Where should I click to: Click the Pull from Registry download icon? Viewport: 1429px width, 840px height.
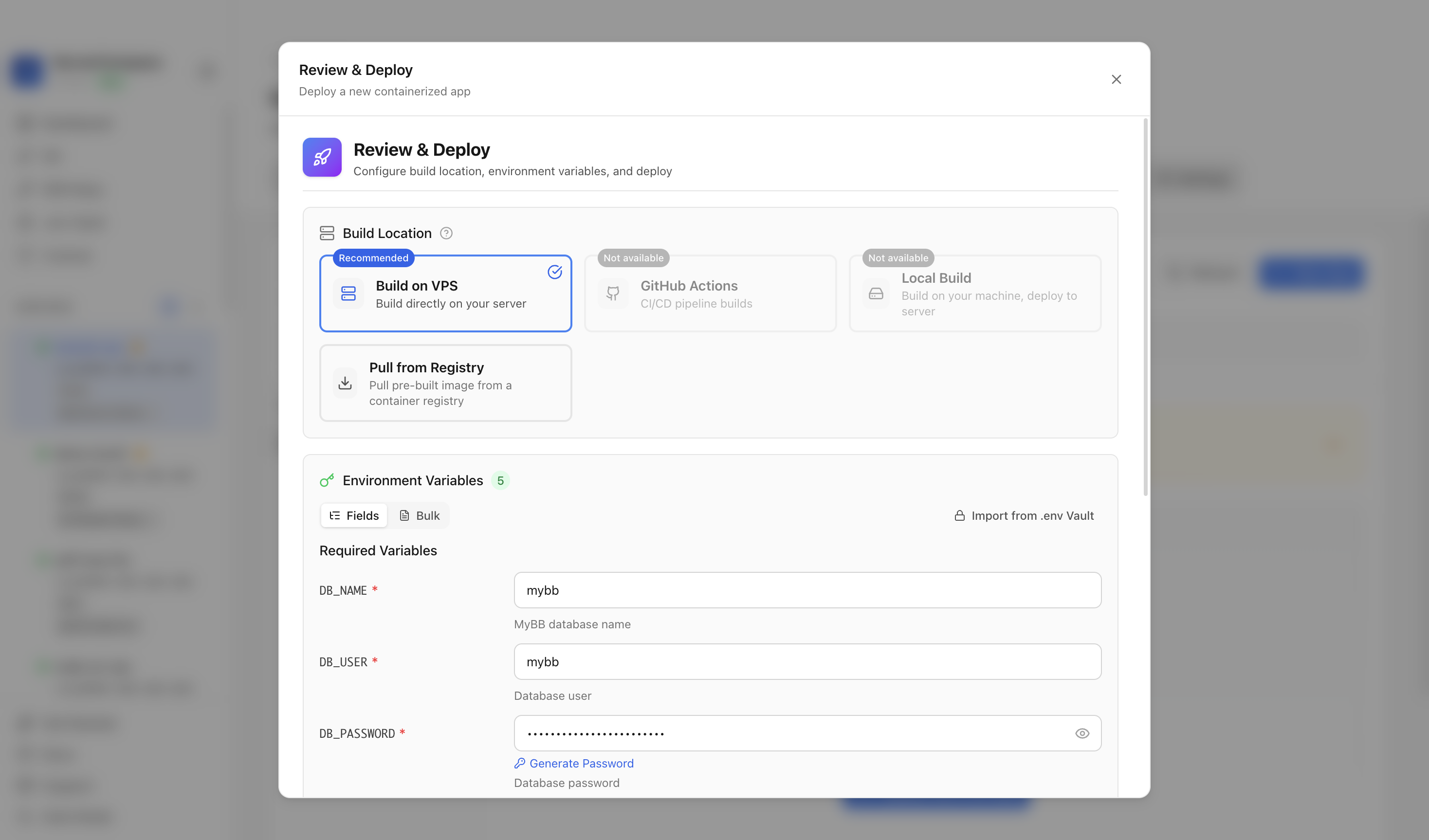coord(345,383)
